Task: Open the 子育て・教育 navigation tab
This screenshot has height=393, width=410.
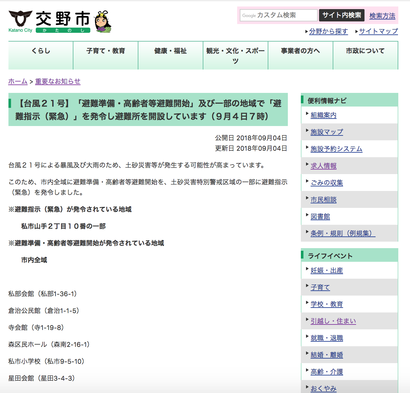Action: click(105, 55)
